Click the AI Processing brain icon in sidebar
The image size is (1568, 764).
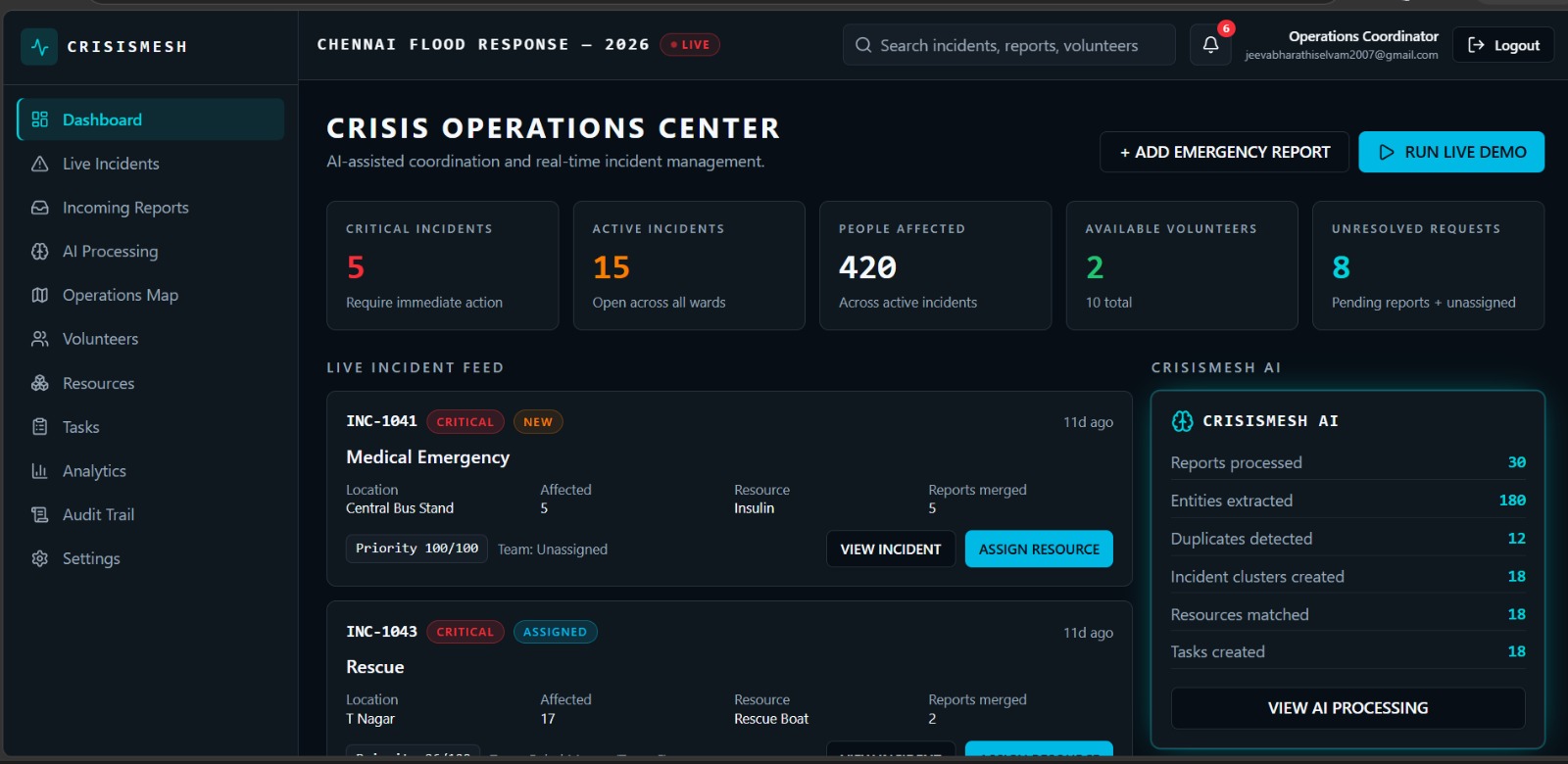coord(40,252)
